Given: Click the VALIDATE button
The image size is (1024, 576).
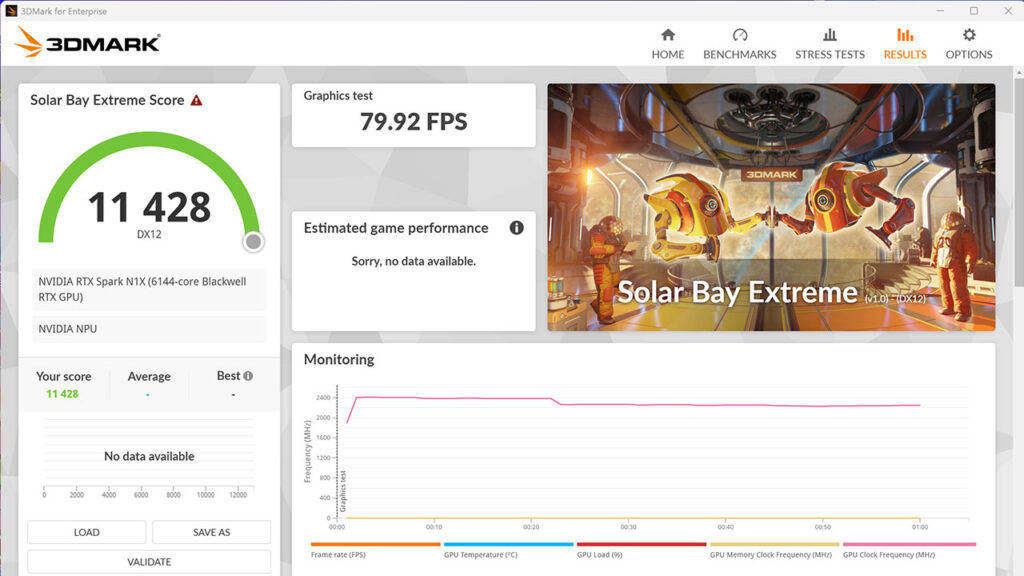Looking at the screenshot, I should 149,562.
